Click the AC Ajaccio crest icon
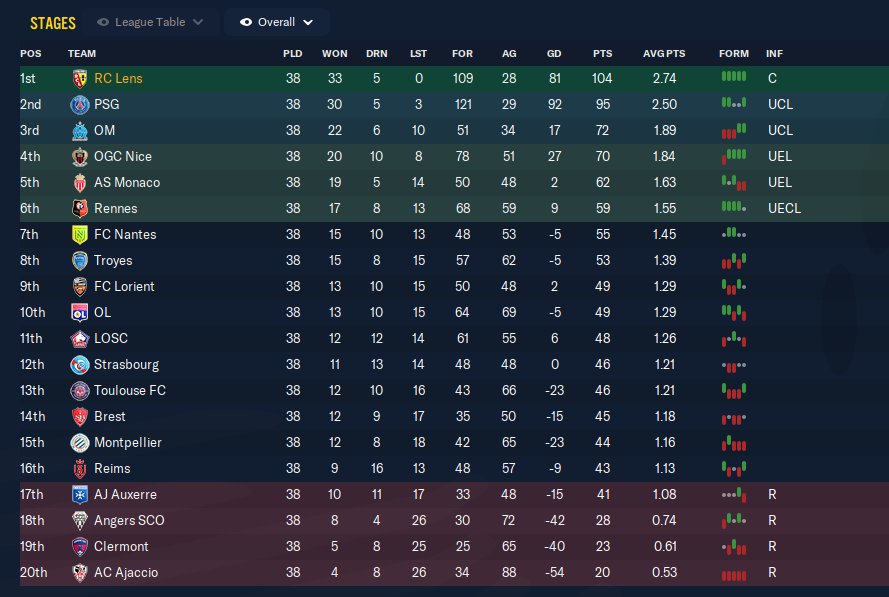 [79, 572]
